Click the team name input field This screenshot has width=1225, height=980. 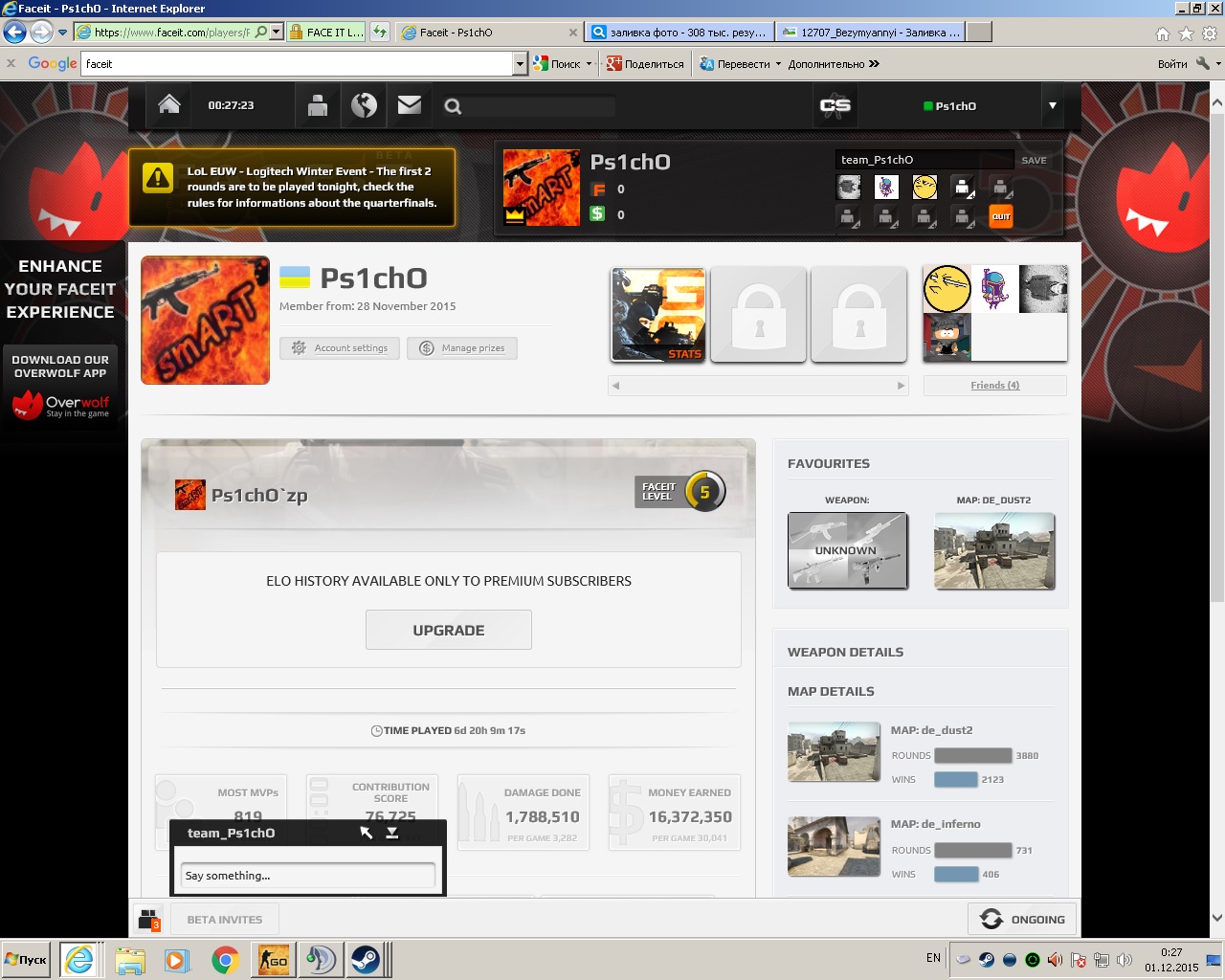click(x=924, y=160)
